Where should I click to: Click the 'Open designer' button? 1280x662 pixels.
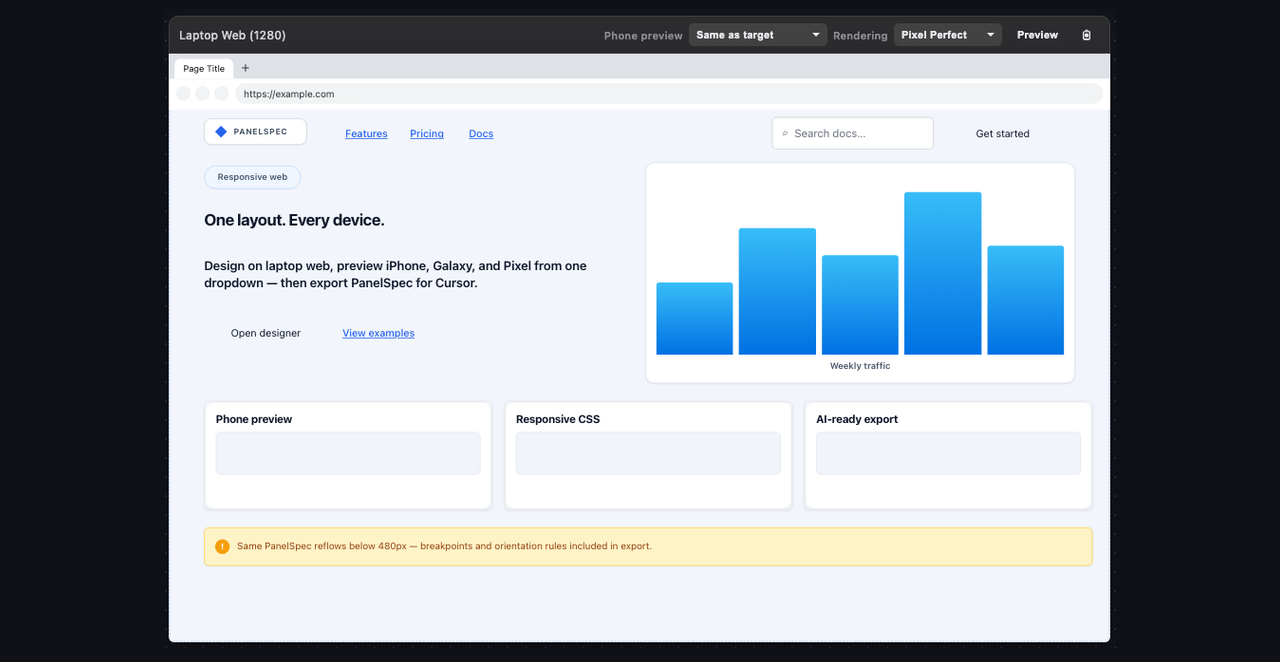(266, 333)
